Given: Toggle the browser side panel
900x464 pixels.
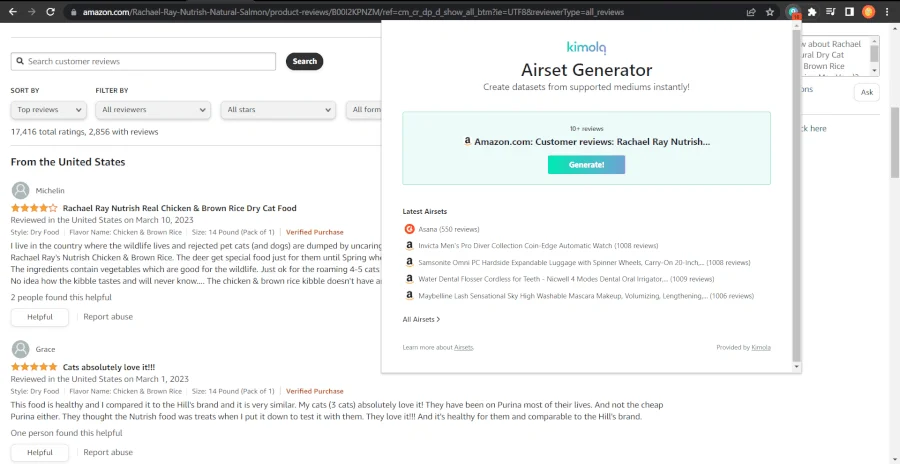Looking at the screenshot, I should (849, 11).
